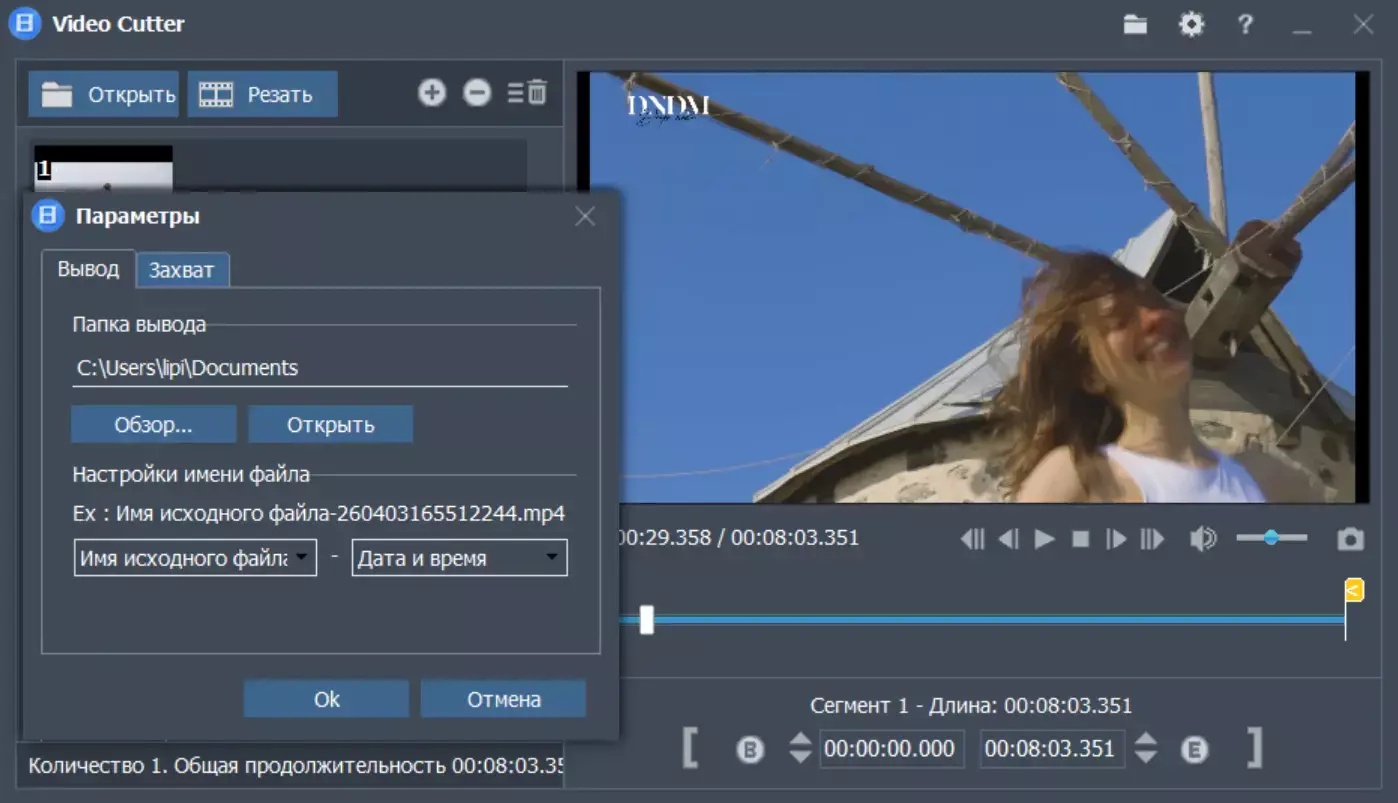The width and height of the screenshot is (1398, 803).
Task: Confirm settings with the Ok button
Action: pos(326,699)
